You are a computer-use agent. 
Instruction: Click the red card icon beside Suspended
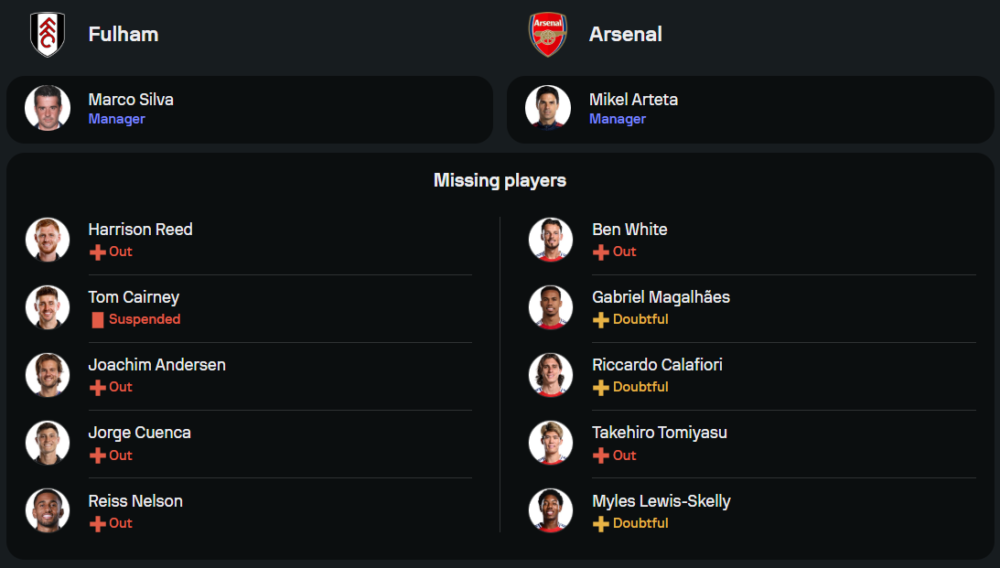point(98,320)
